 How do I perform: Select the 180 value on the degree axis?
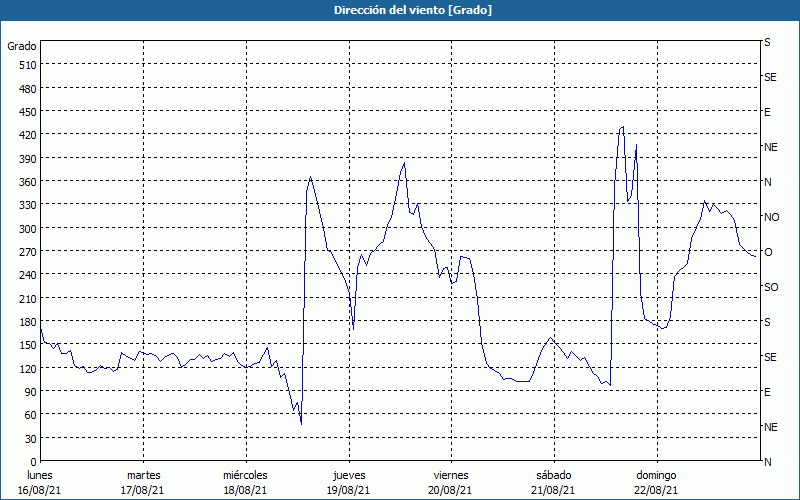pyautogui.click(x=29, y=322)
